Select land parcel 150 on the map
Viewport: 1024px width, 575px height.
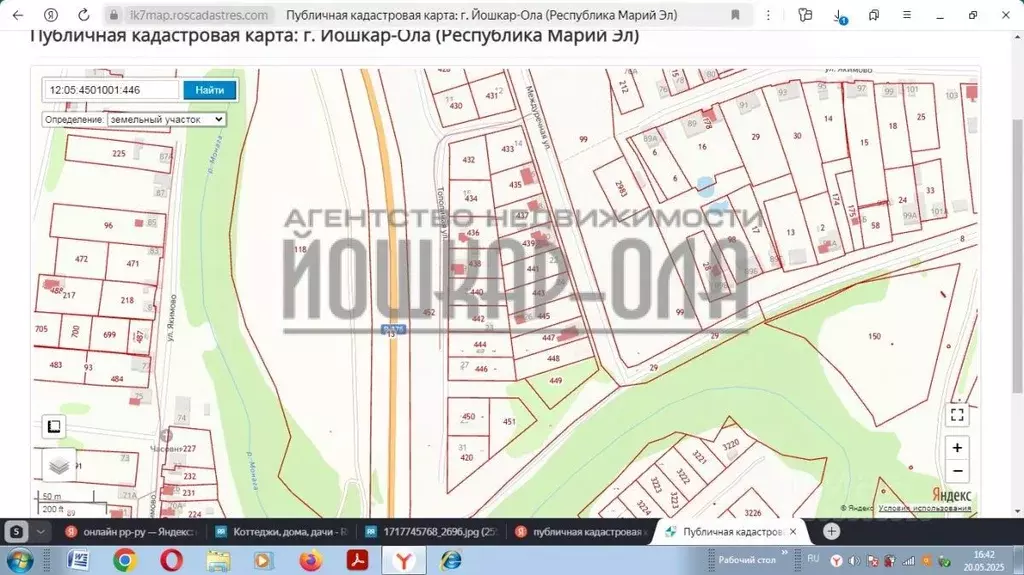pyautogui.click(x=874, y=337)
